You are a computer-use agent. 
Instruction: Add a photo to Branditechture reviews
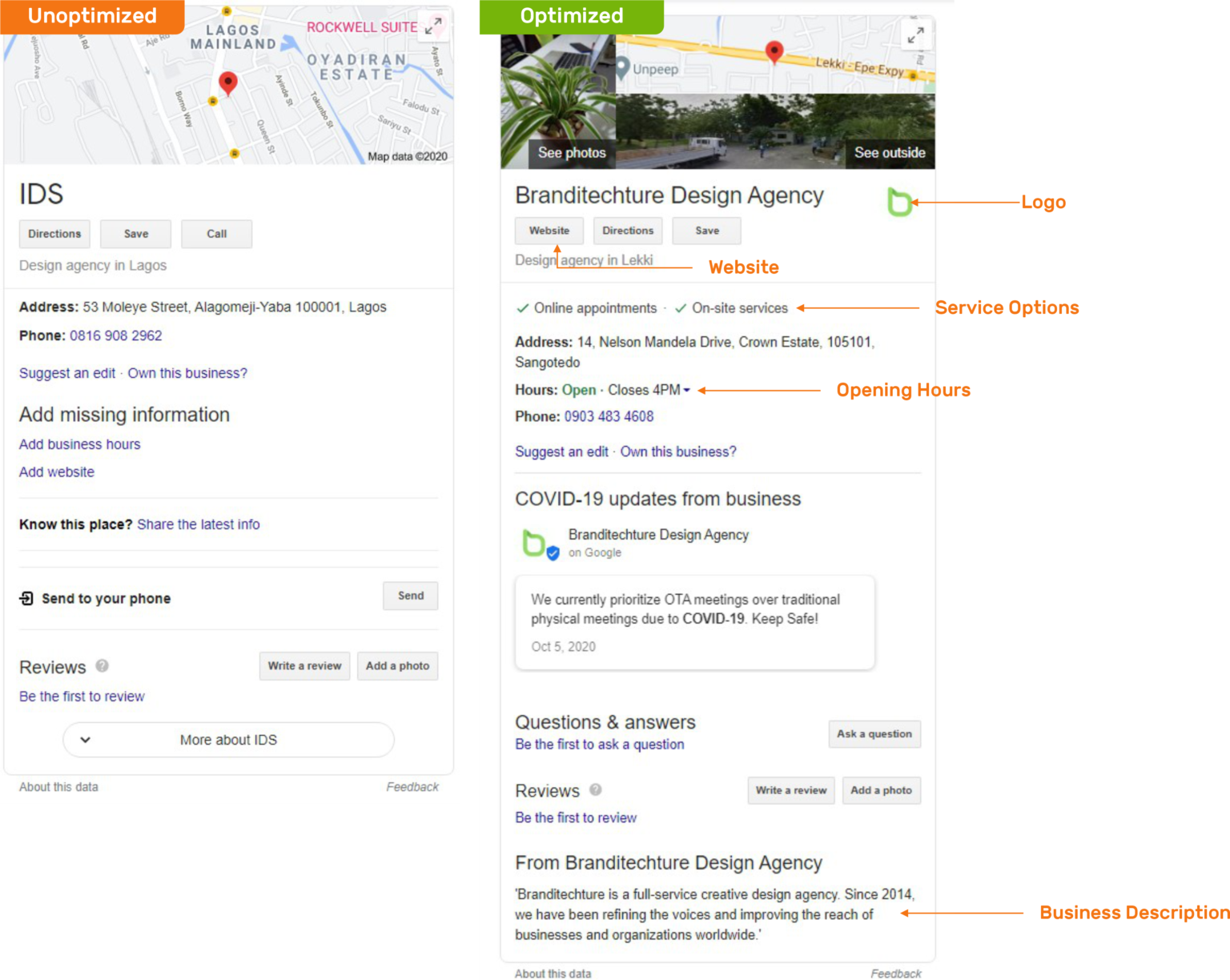click(x=882, y=790)
